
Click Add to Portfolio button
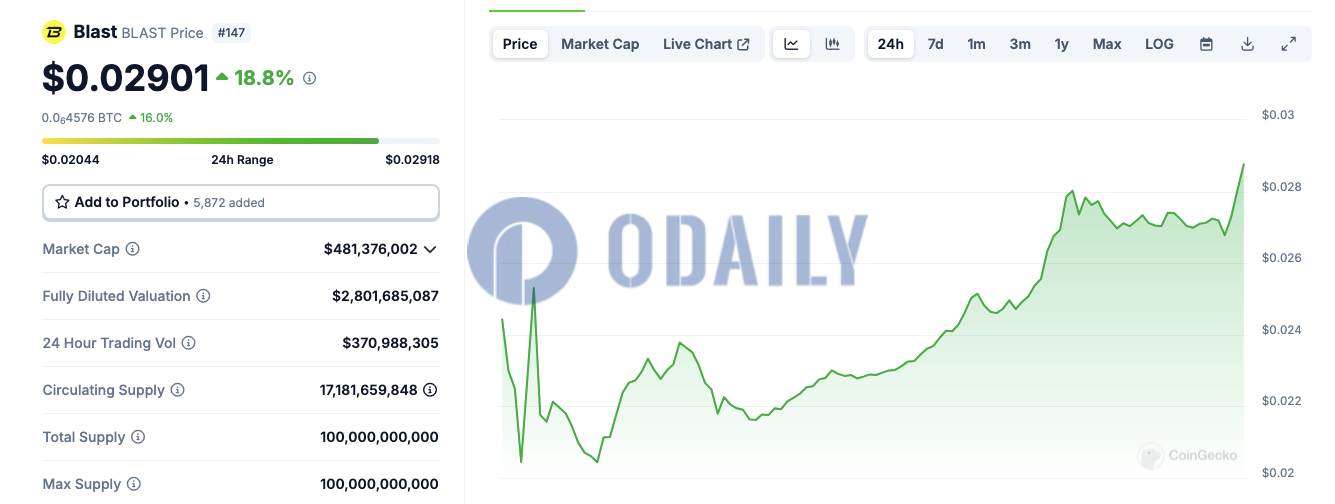(241, 202)
